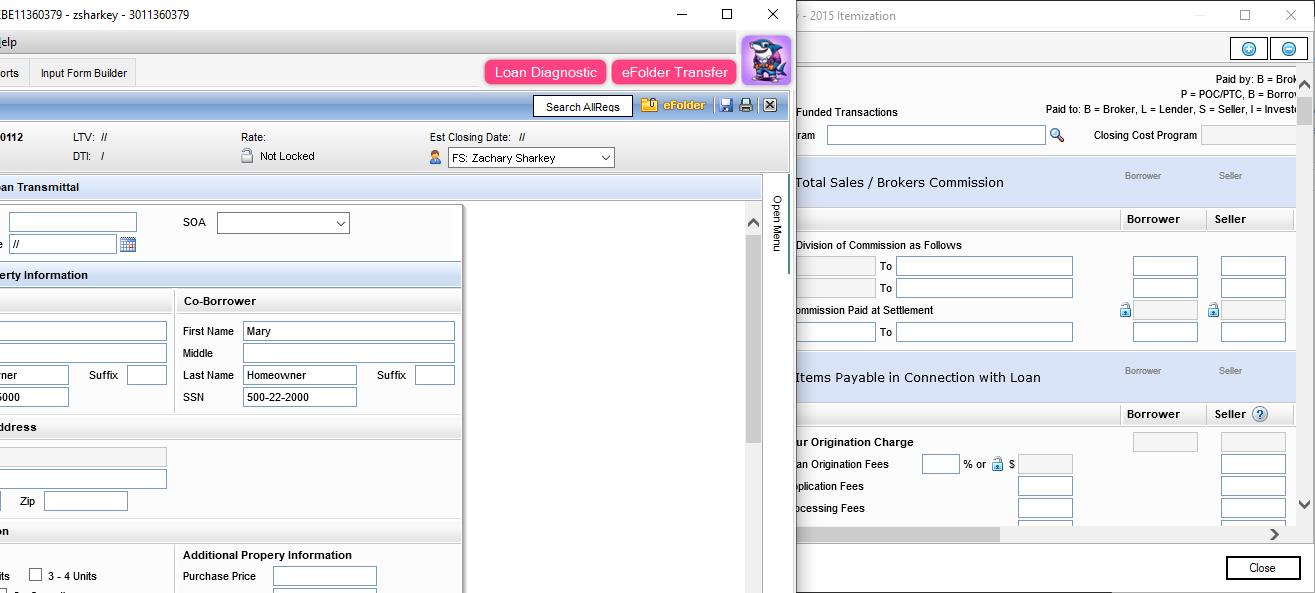
Task: Toggle Borrower lock for Commission Paid at Settlement
Action: [x=1125, y=310]
